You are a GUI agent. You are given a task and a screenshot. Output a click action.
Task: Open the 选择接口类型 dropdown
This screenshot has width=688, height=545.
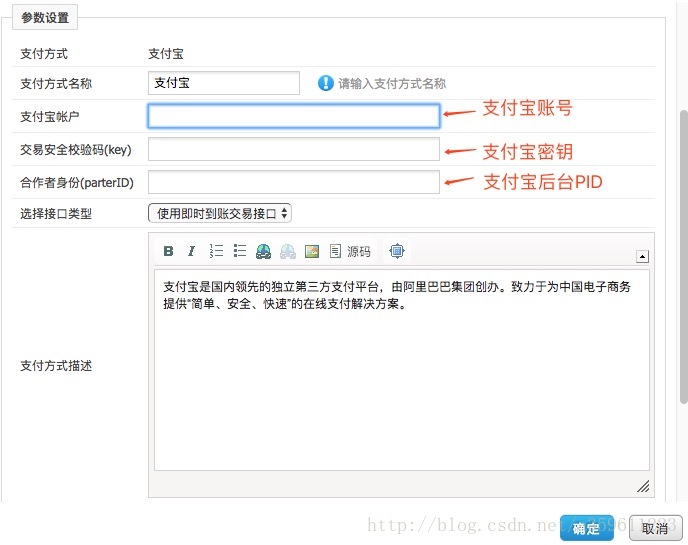tap(220, 214)
